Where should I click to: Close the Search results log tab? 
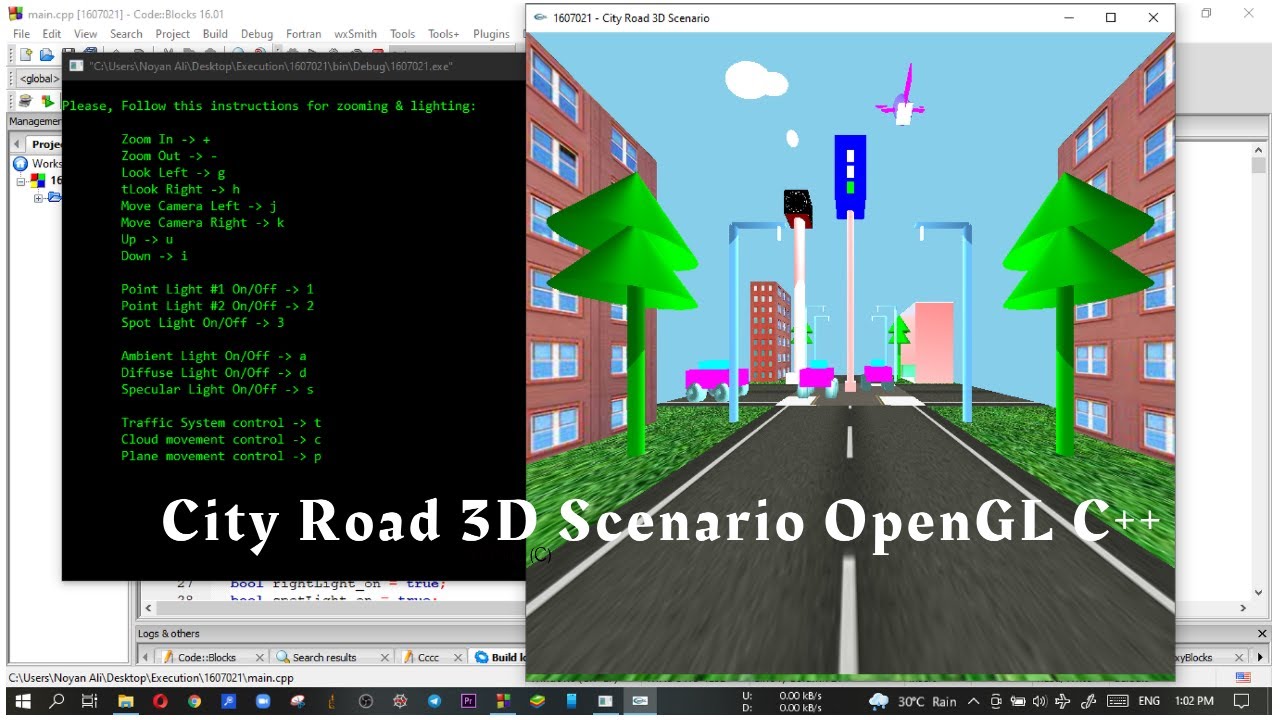pos(386,657)
